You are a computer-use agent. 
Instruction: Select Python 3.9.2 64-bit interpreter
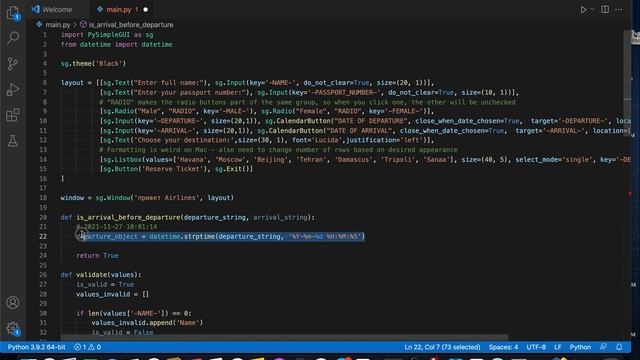pyautogui.click(x=36, y=347)
